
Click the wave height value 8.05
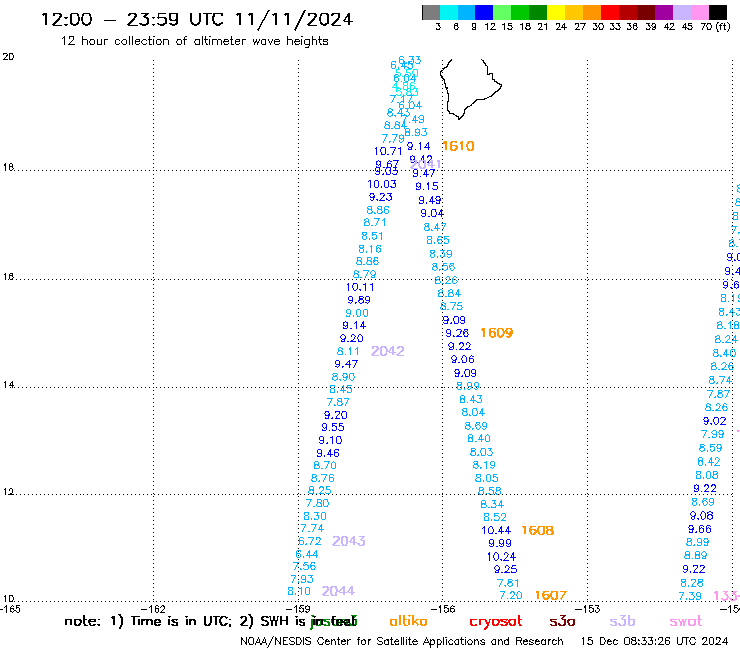click(x=487, y=478)
